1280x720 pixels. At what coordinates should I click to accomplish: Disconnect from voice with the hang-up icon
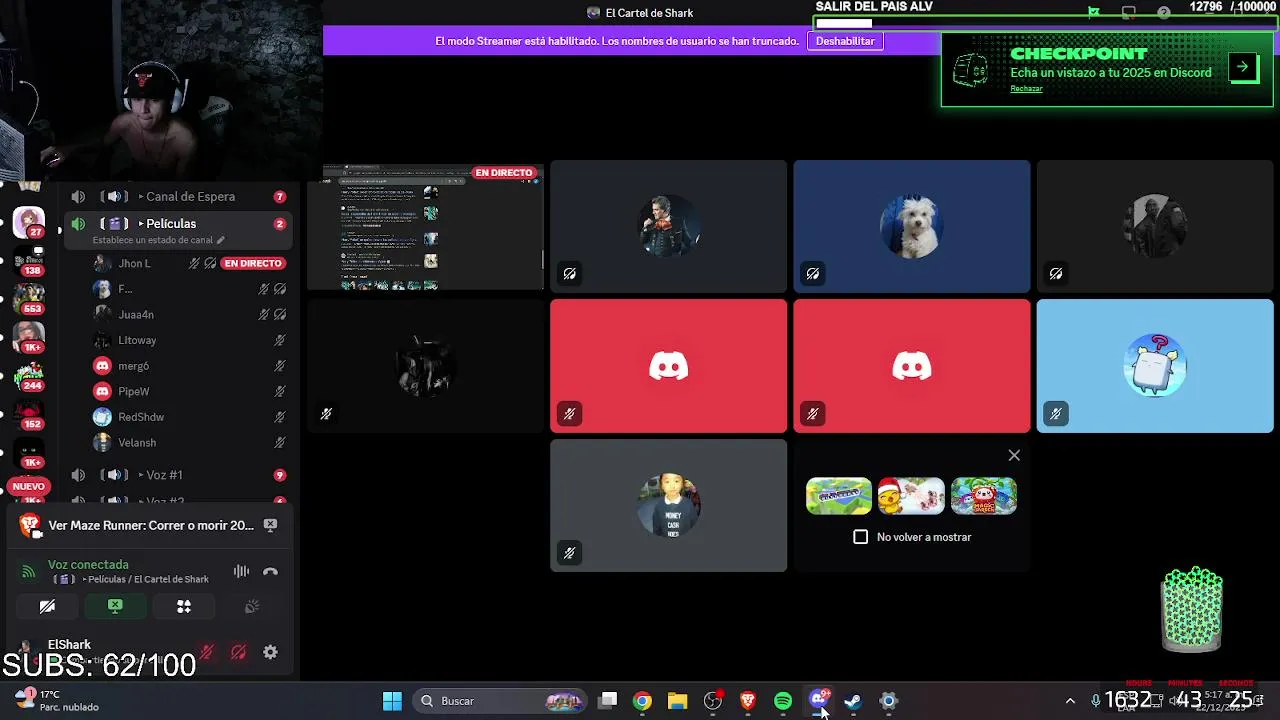270,572
